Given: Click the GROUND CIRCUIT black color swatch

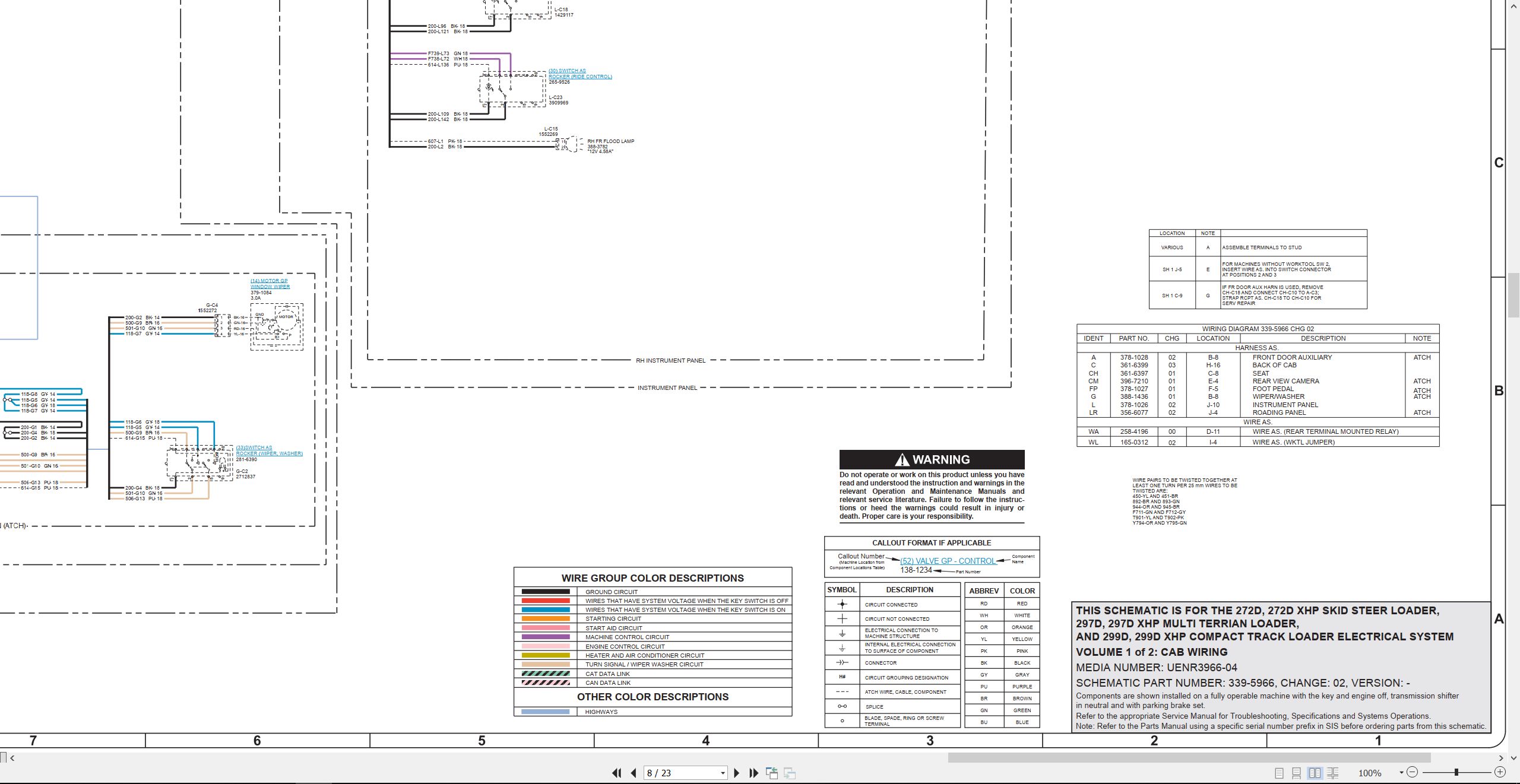Looking at the screenshot, I should tap(546, 592).
